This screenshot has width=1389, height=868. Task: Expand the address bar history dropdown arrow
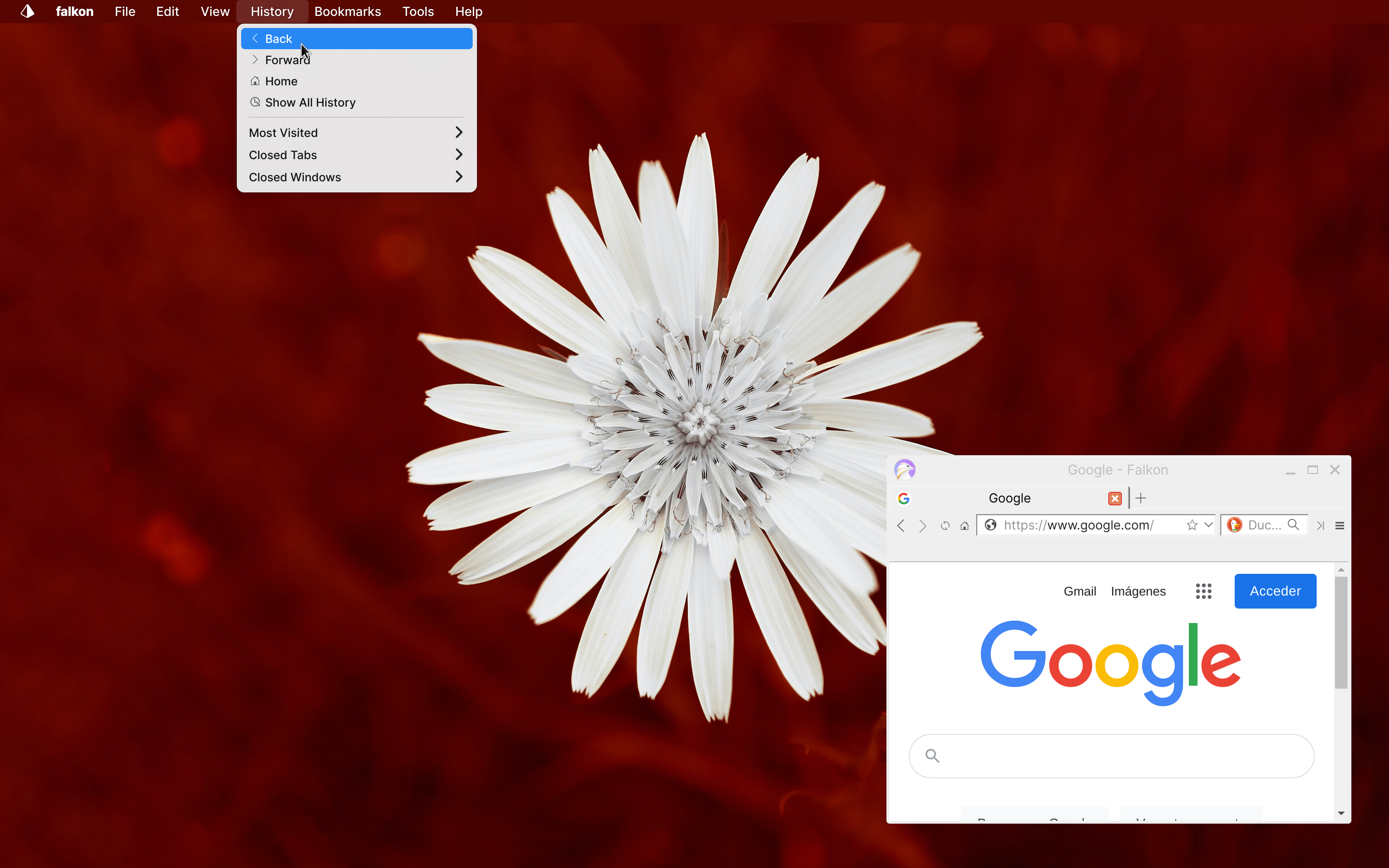pyautogui.click(x=1208, y=525)
